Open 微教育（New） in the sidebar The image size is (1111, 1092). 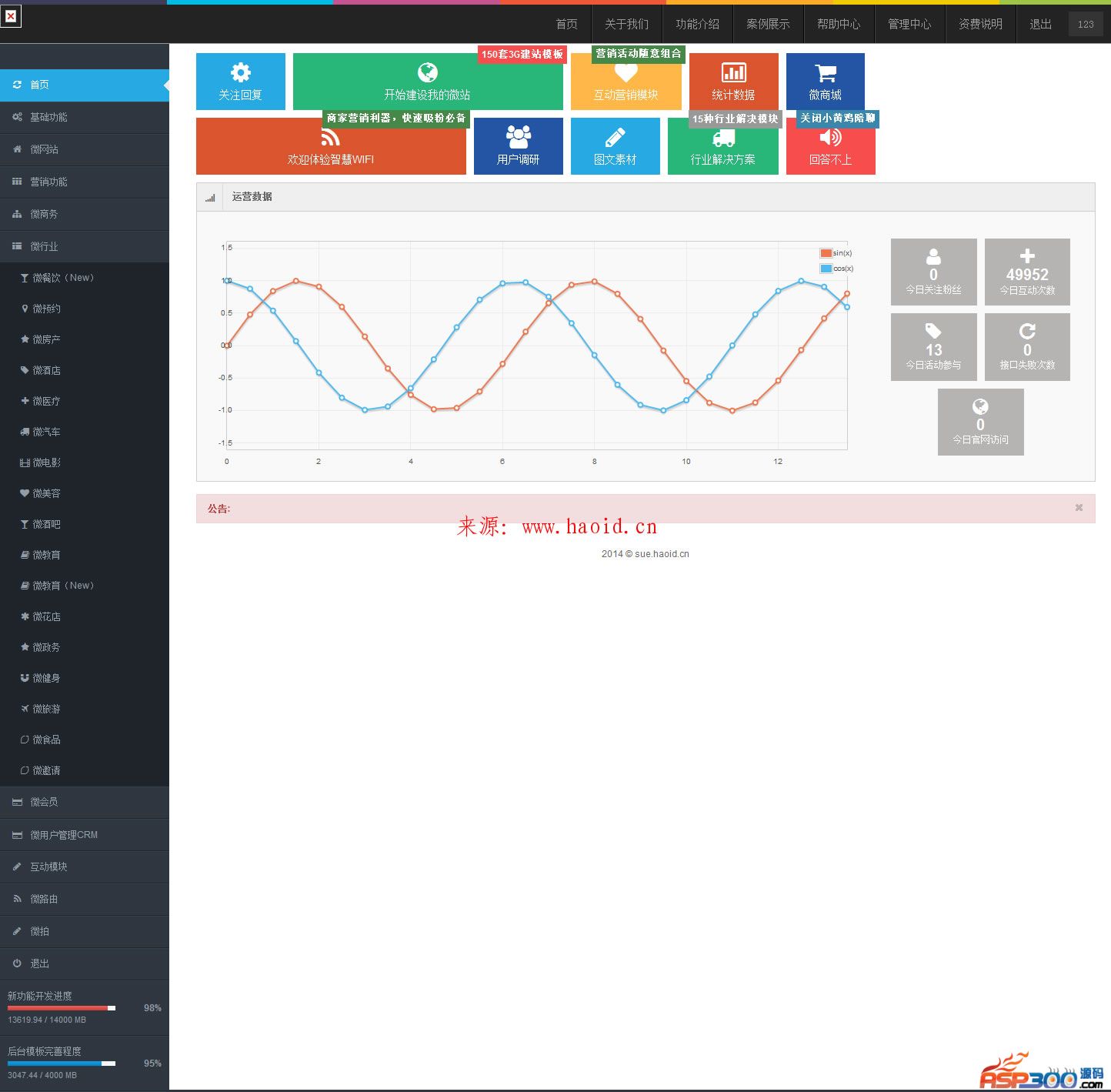coord(85,586)
